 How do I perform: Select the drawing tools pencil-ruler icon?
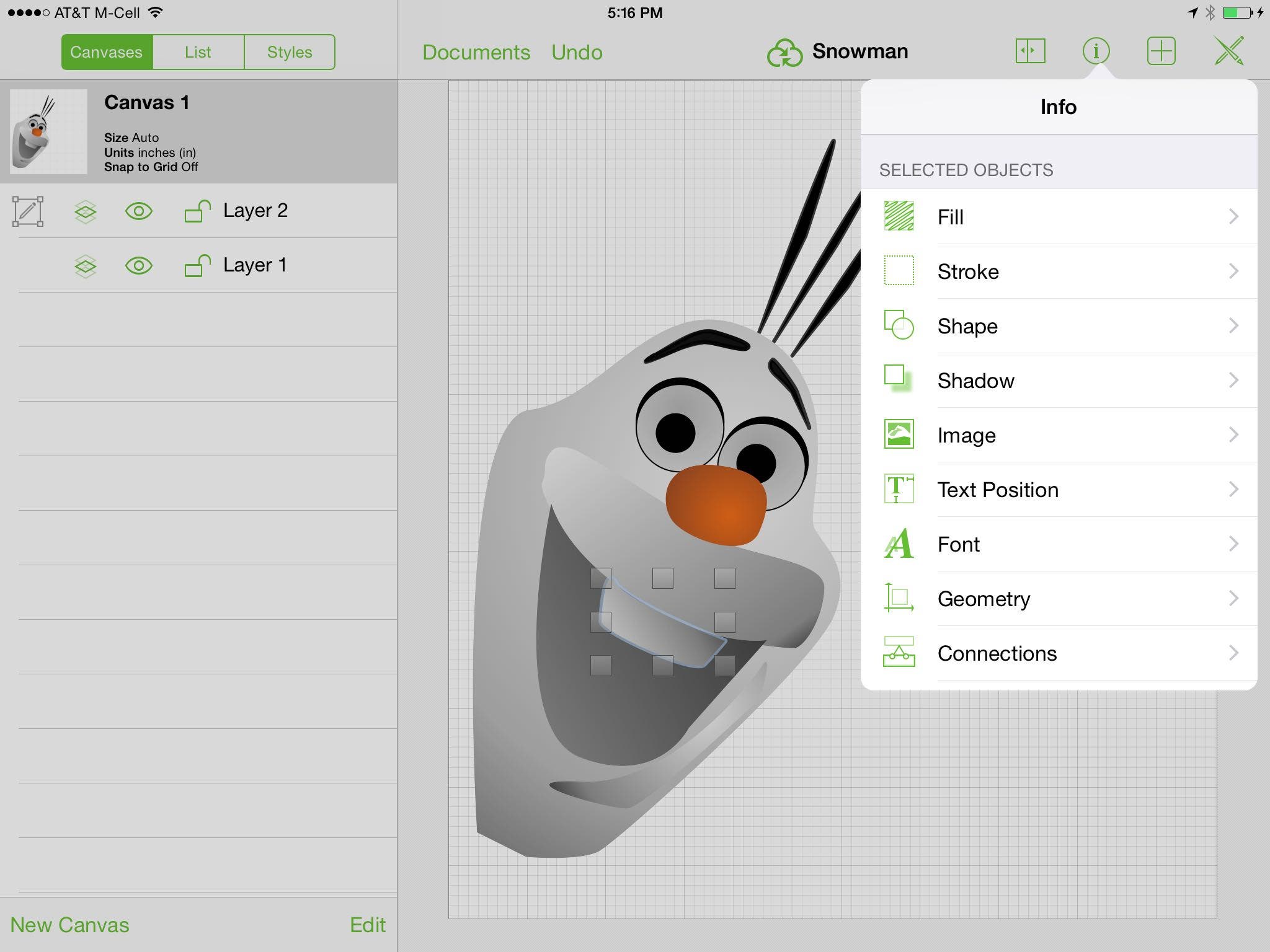point(1228,51)
